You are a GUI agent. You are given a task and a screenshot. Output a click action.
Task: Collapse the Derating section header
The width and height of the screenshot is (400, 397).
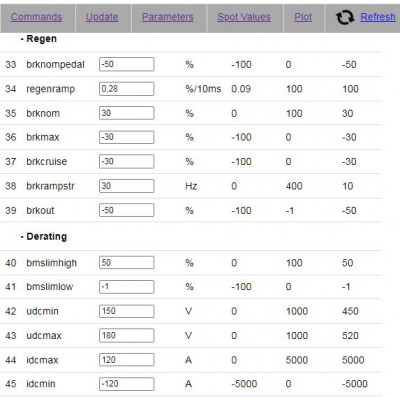[44, 236]
